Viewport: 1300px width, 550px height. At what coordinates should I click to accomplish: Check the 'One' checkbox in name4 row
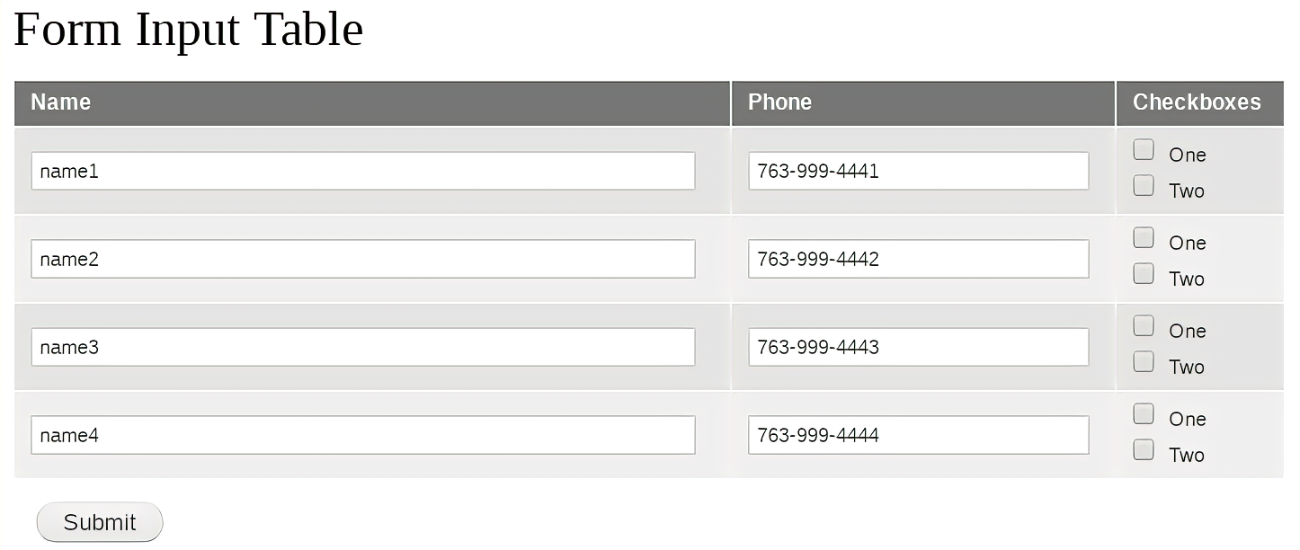[1144, 414]
